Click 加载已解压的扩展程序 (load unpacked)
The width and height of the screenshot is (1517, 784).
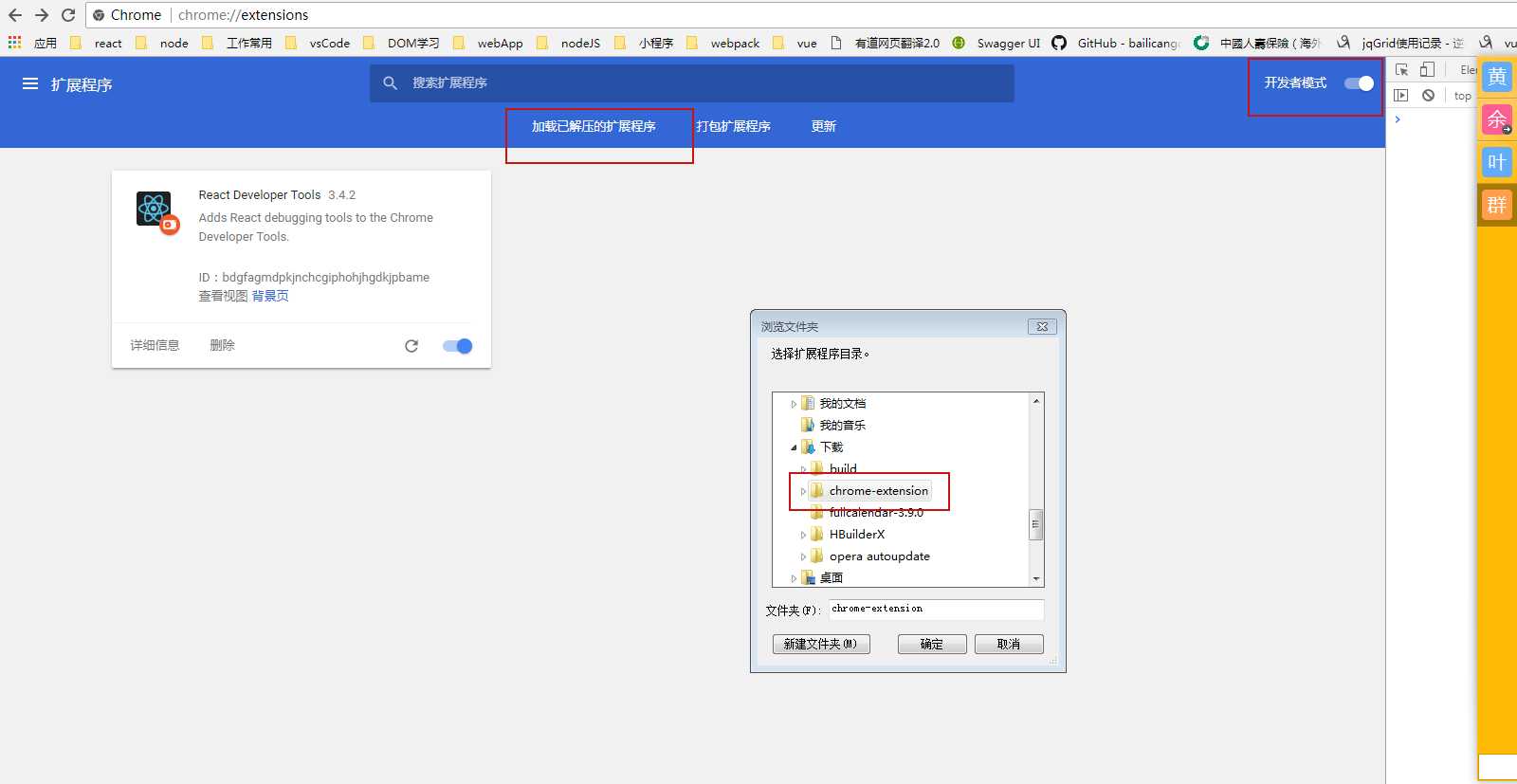(594, 126)
